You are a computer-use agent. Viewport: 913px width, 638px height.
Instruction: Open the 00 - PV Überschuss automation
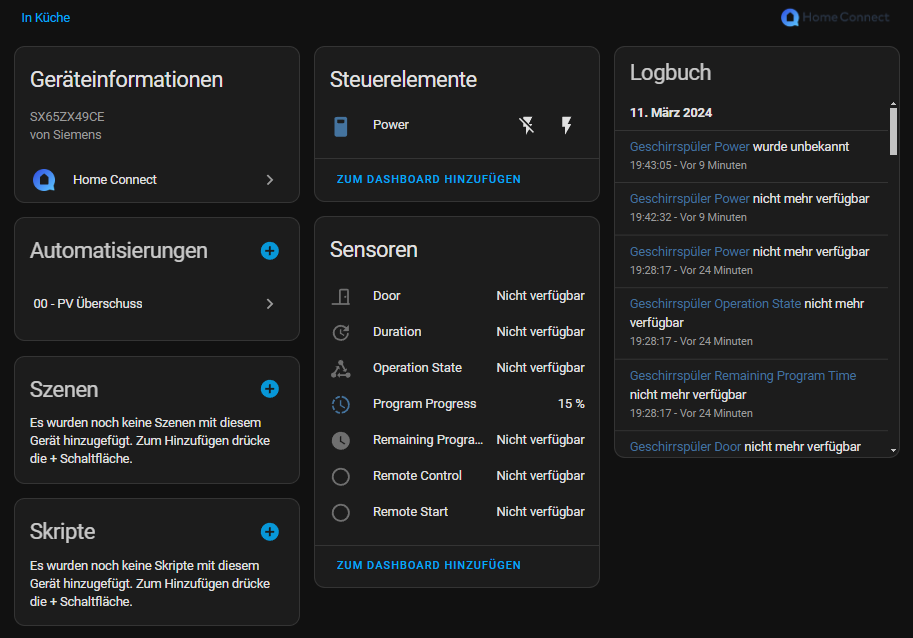[x=156, y=304]
